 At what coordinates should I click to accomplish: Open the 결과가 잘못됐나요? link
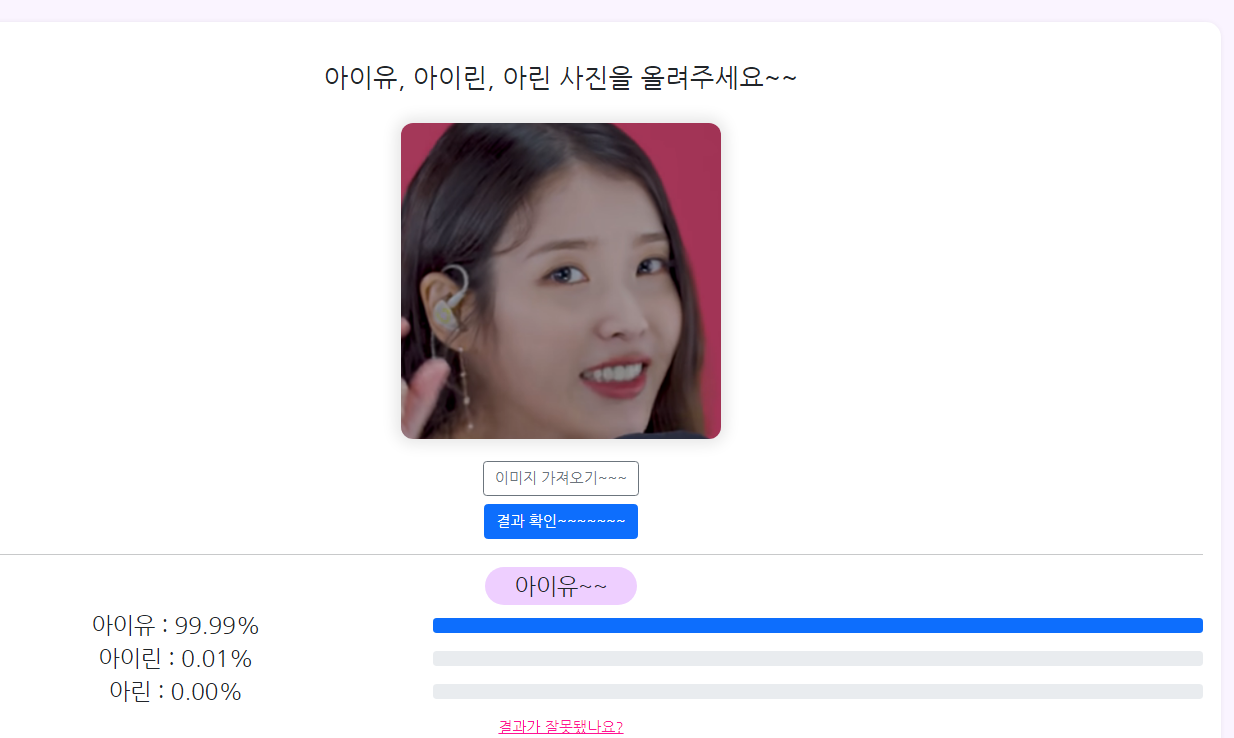(561, 727)
